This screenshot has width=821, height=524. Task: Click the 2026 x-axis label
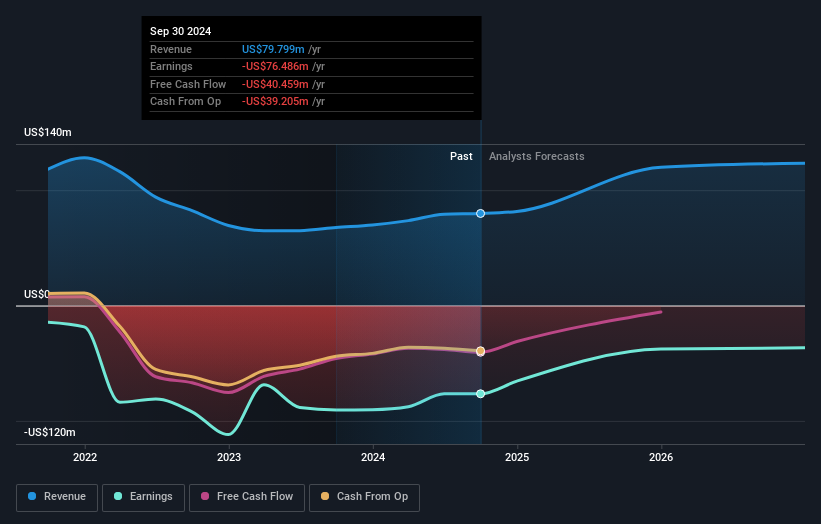point(661,458)
